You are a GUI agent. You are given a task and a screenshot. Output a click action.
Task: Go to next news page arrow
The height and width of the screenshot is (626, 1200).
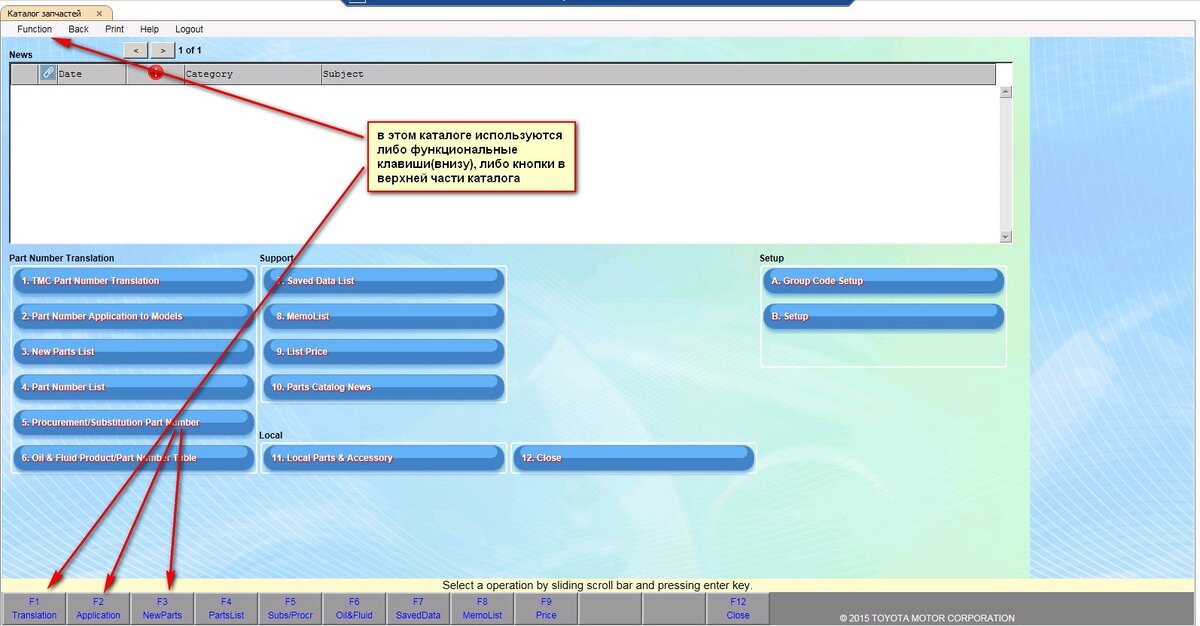point(162,50)
